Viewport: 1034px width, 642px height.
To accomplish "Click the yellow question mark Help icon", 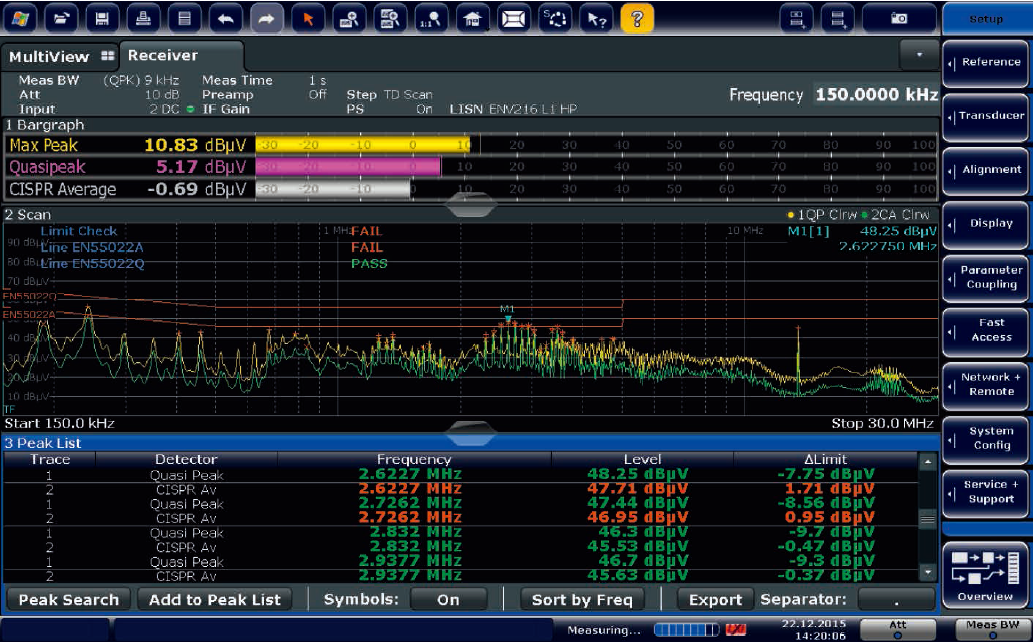I will tap(637, 18).
